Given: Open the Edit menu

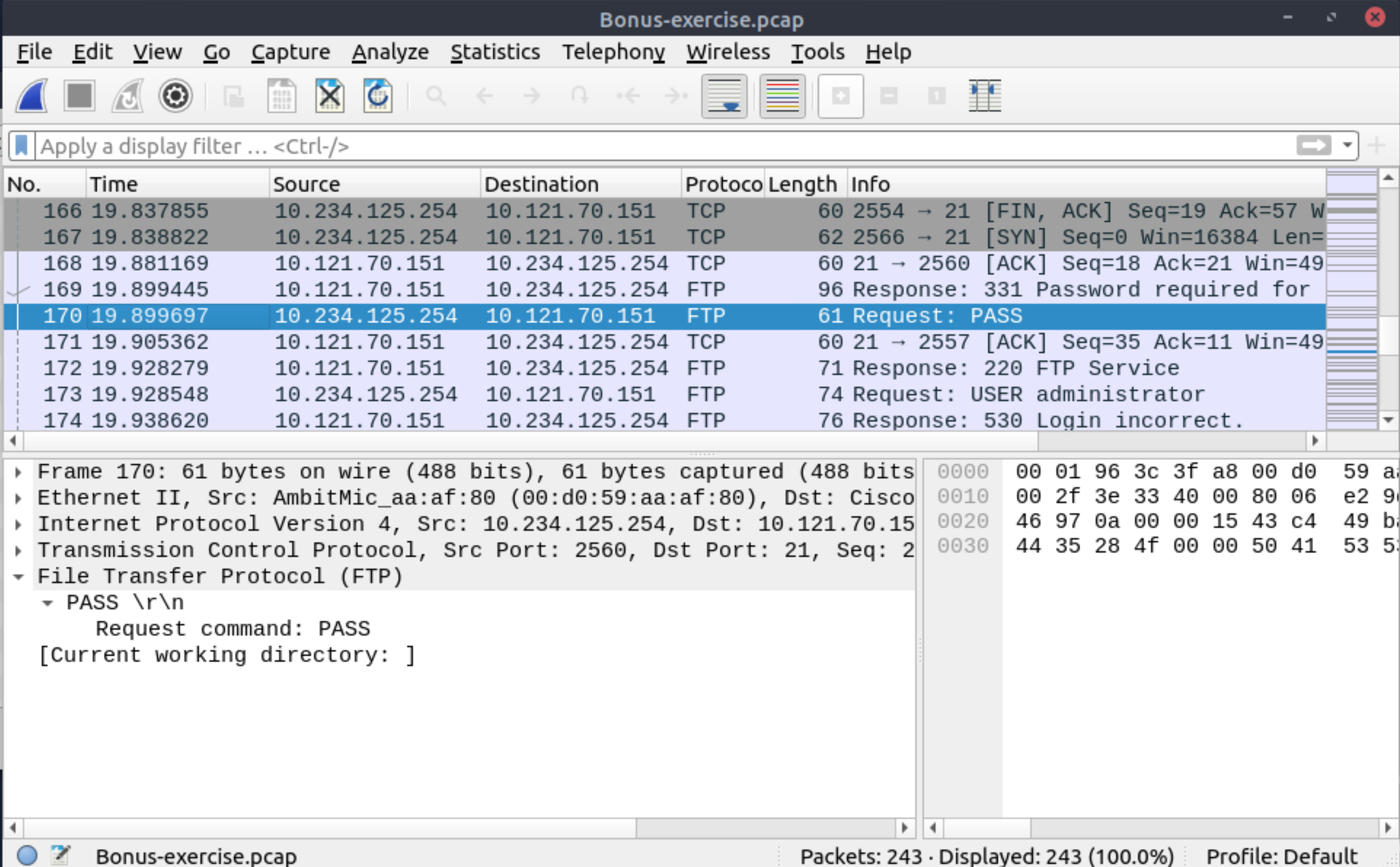Looking at the screenshot, I should [93, 52].
